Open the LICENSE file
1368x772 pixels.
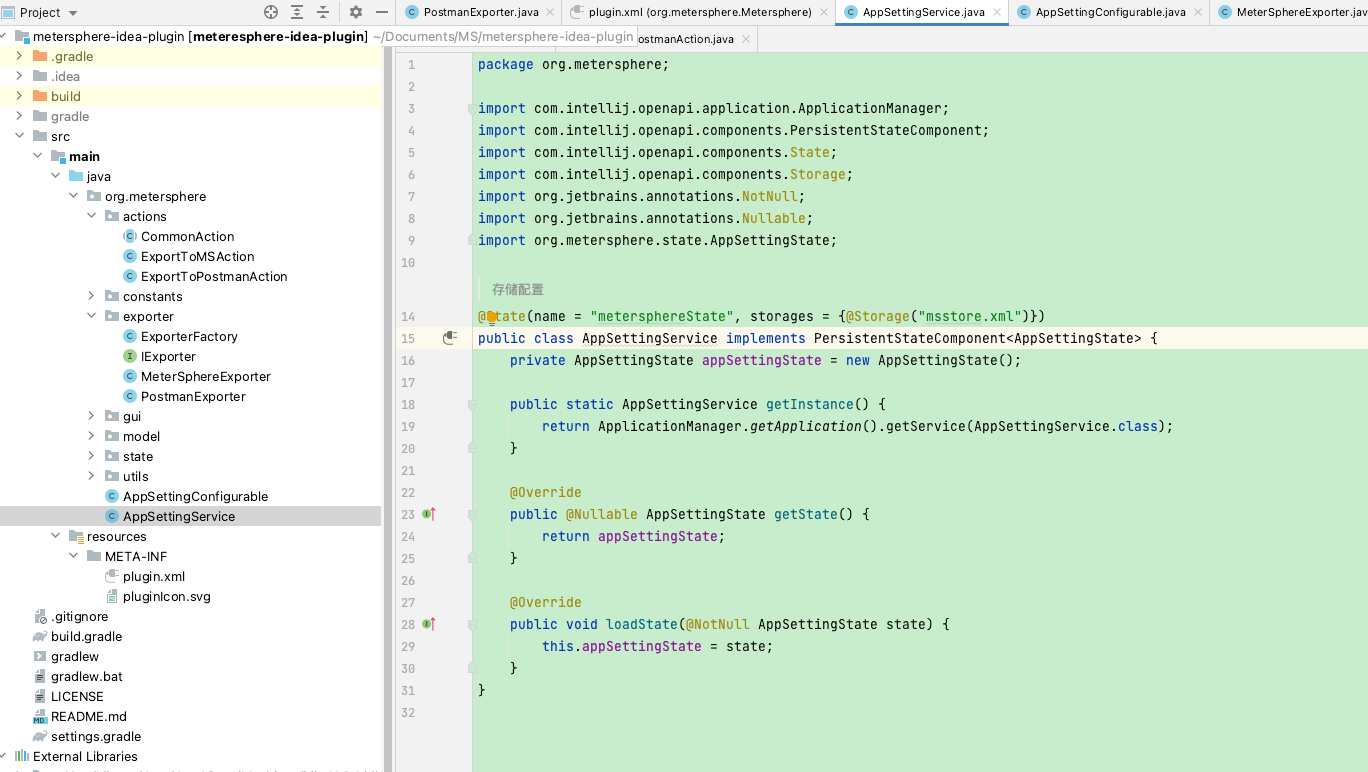77,696
